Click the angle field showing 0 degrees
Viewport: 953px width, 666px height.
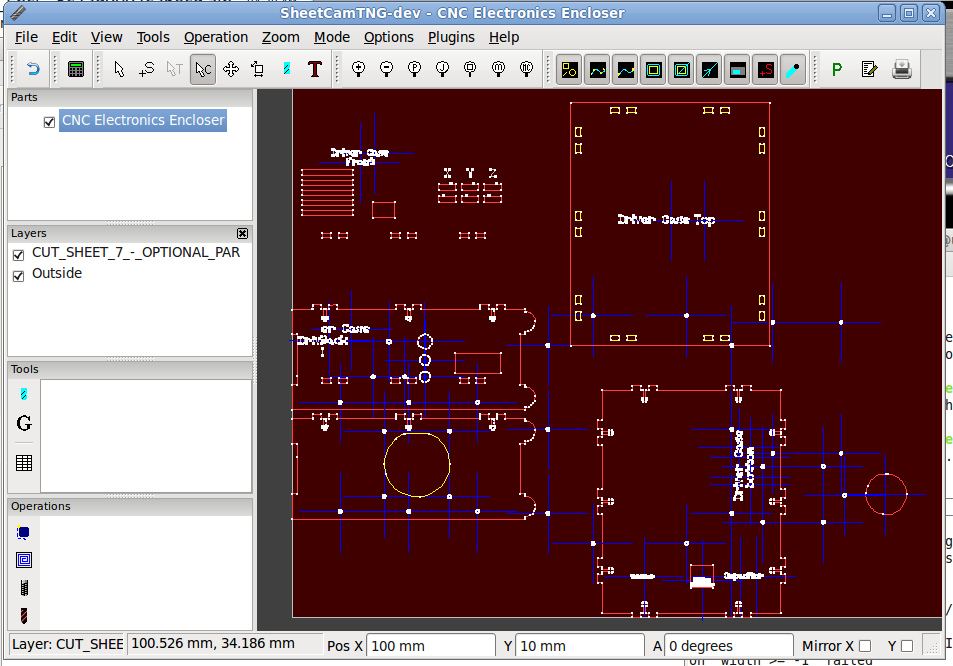click(729, 645)
